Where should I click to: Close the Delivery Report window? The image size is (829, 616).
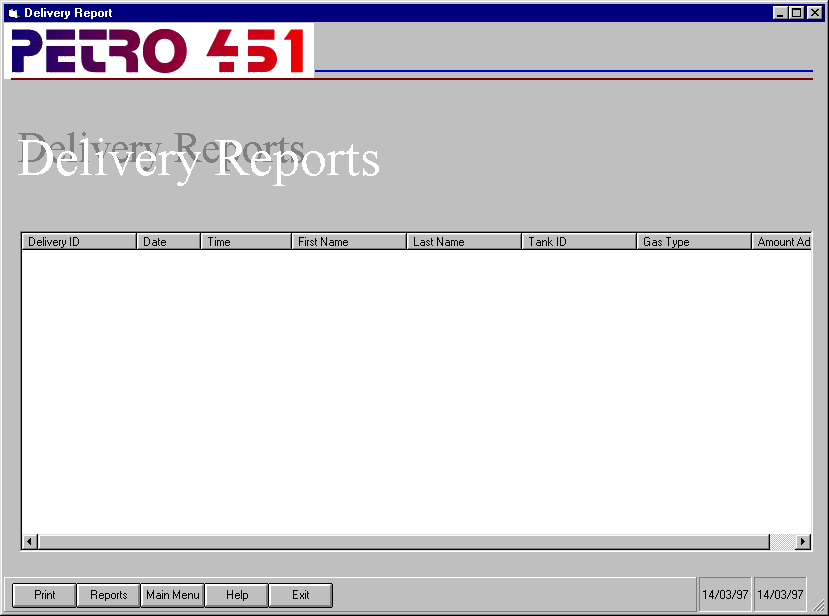click(815, 13)
